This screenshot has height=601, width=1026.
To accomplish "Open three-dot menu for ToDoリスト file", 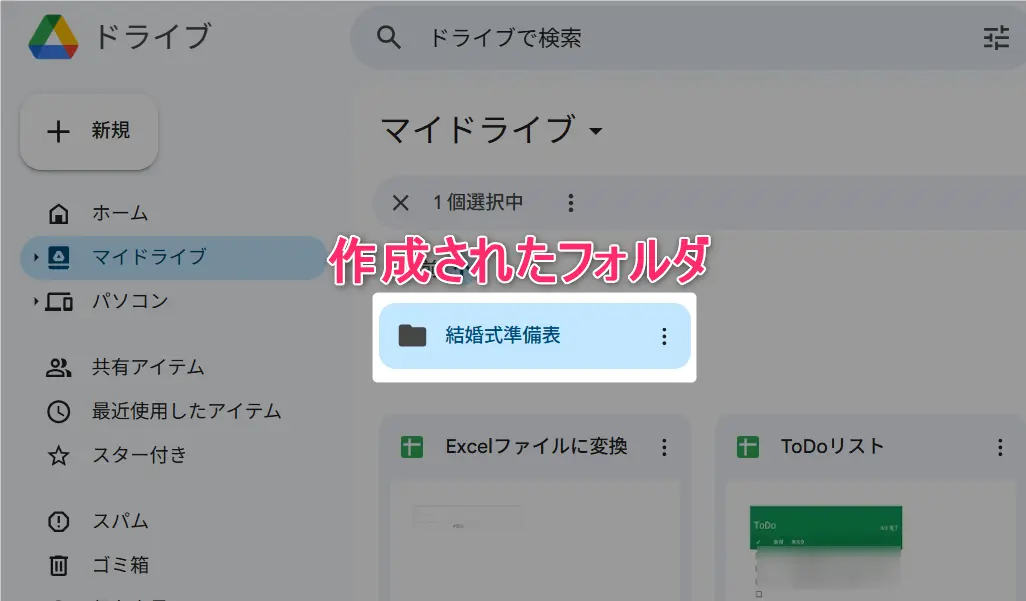I will (999, 447).
